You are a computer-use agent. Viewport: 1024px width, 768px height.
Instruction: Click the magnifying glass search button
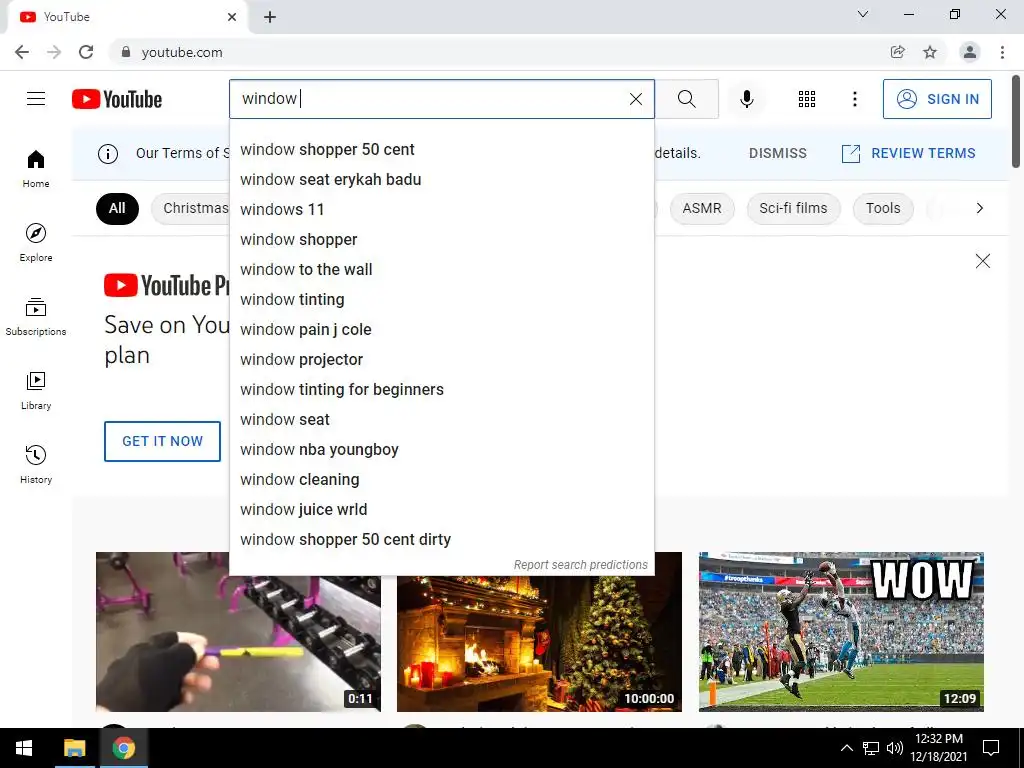[x=686, y=99]
